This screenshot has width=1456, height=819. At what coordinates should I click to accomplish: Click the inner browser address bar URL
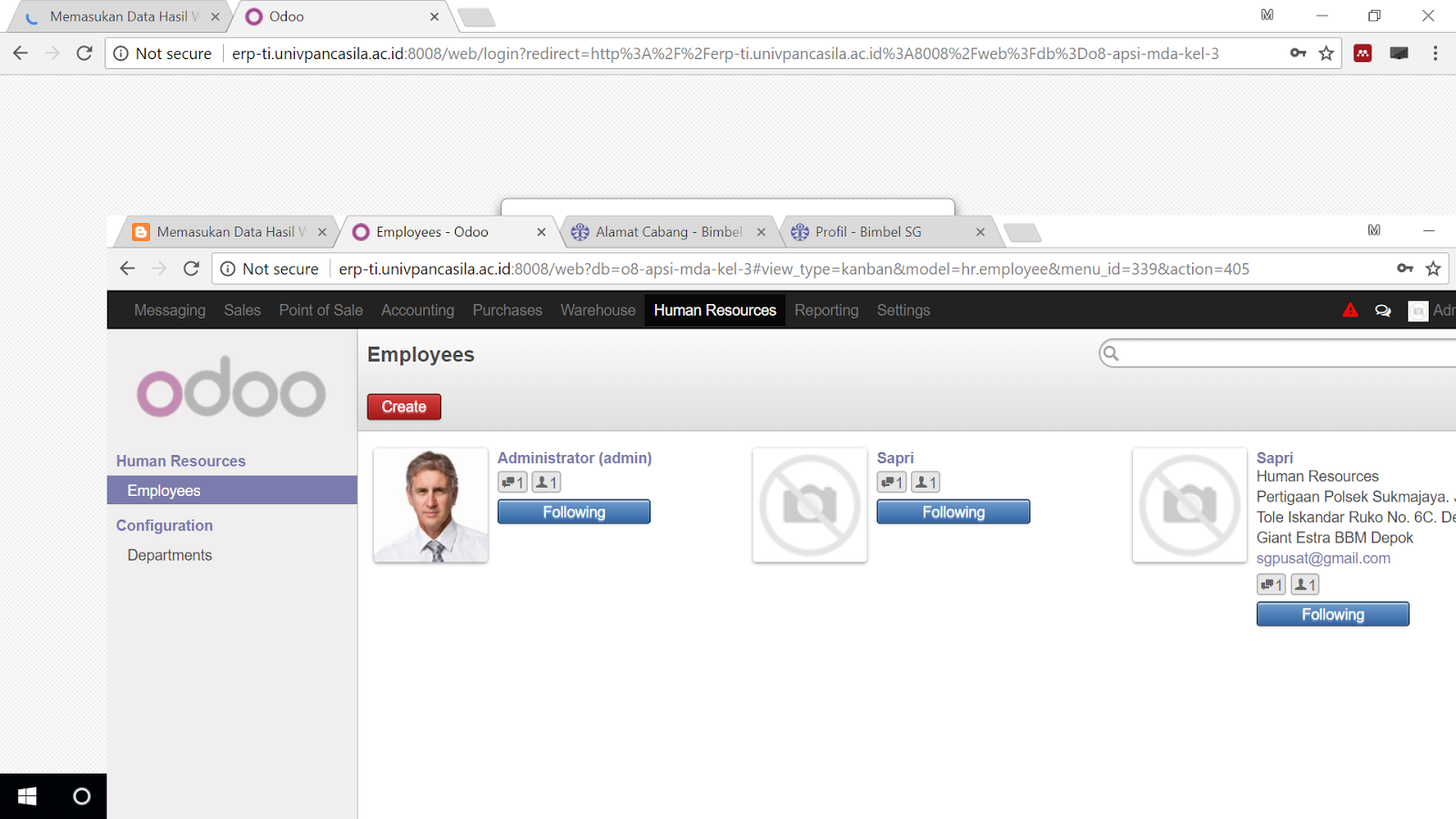tap(794, 269)
